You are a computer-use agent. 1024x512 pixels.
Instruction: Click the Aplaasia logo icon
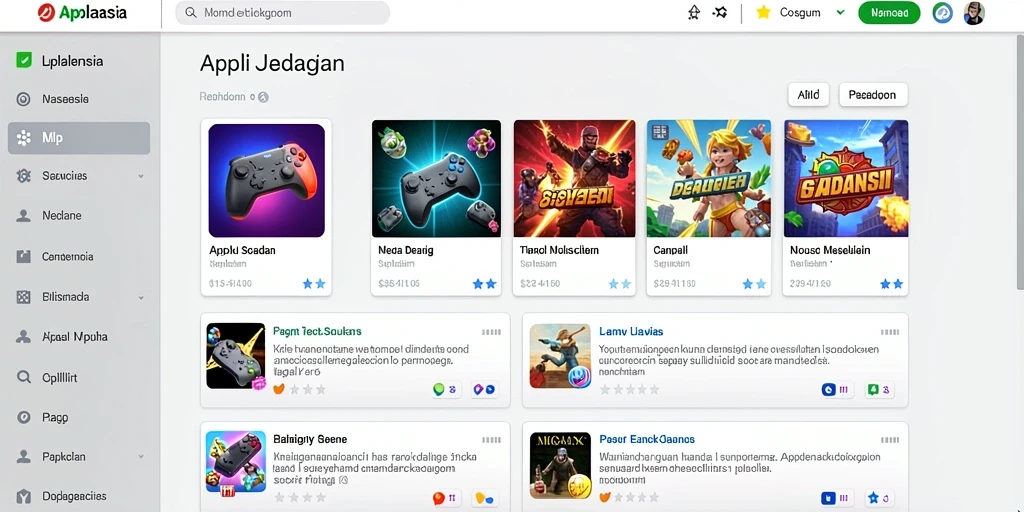(47, 12)
